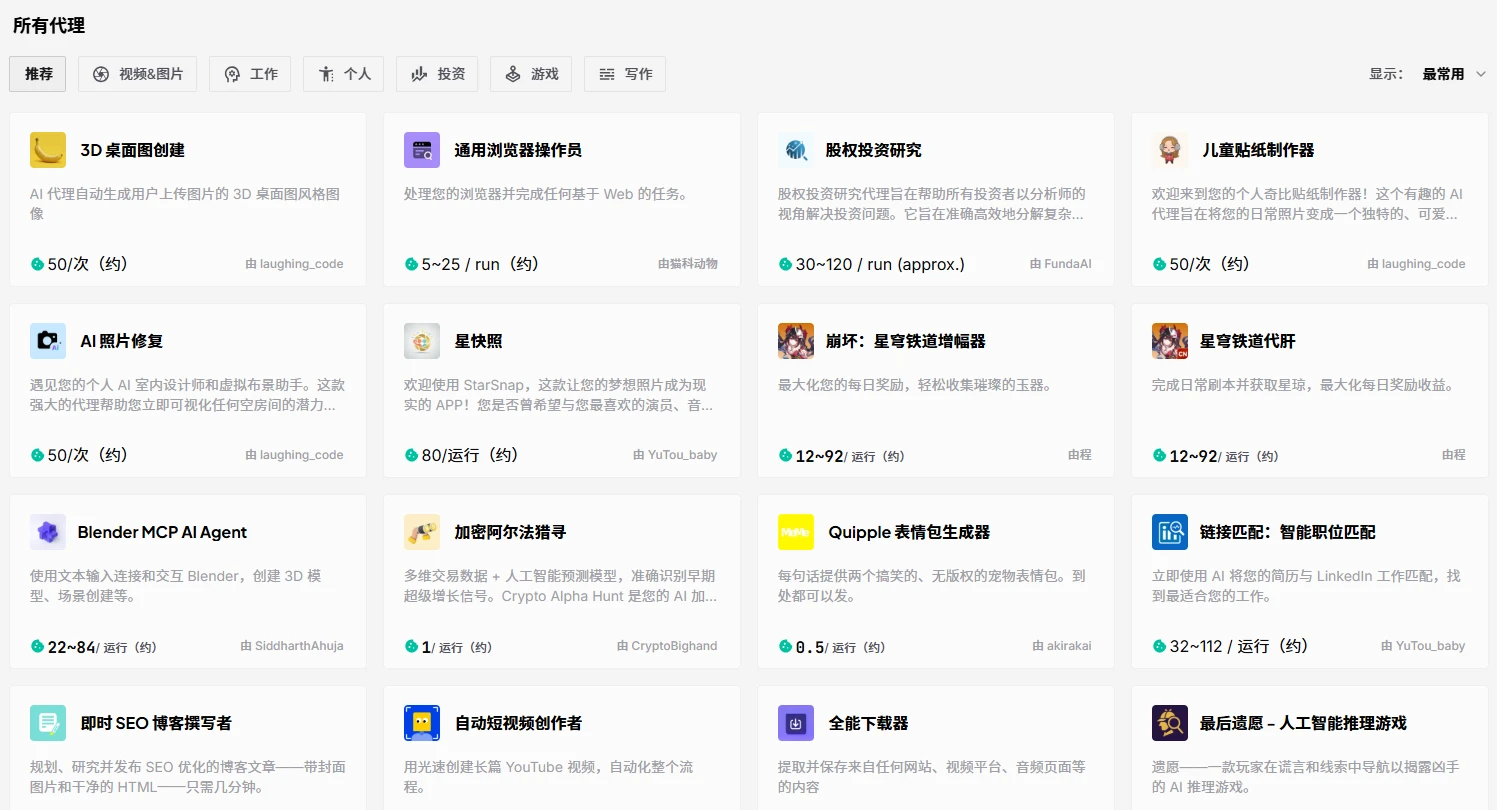This screenshot has width=1497, height=810.
Task: Switch to the 个人 category tab
Action: point(344,74)
